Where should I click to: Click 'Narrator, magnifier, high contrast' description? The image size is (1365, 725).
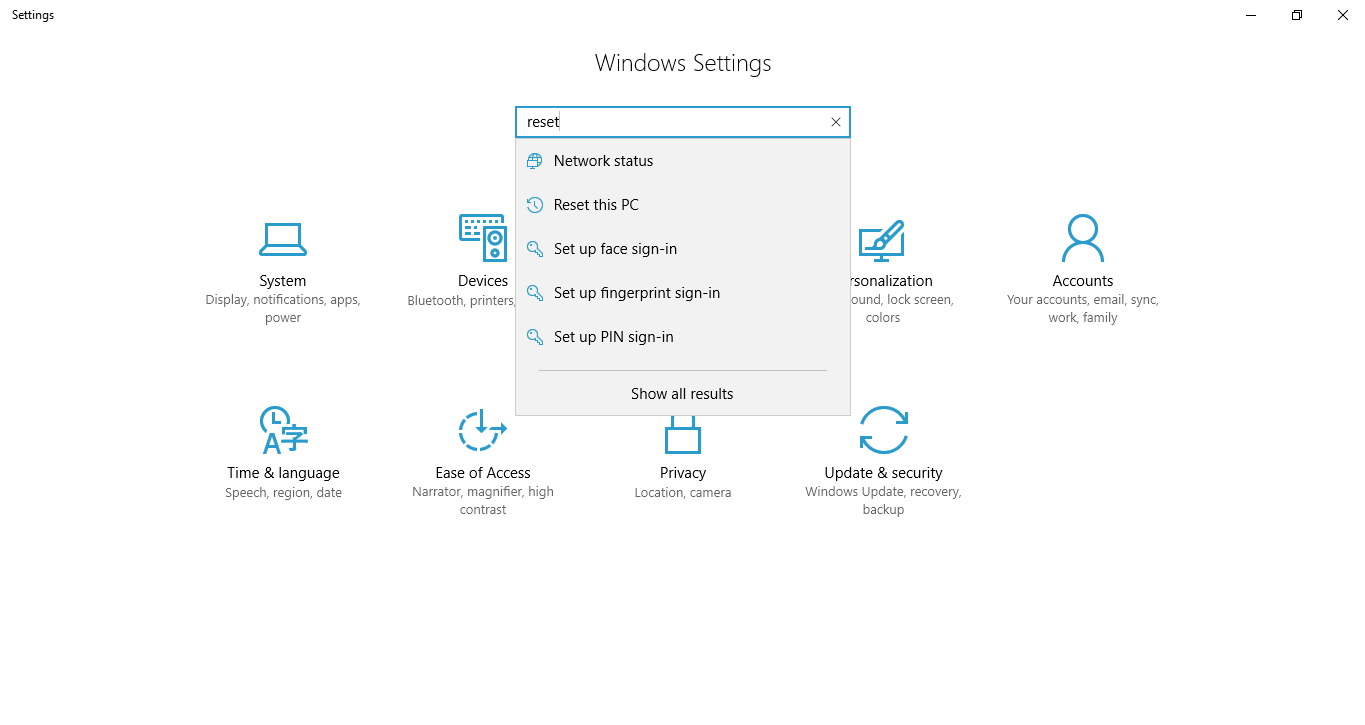483,501
